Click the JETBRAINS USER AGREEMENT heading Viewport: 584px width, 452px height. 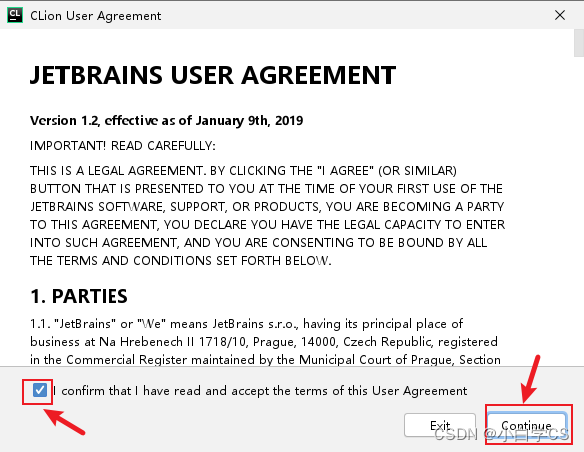tap(213, 75)
